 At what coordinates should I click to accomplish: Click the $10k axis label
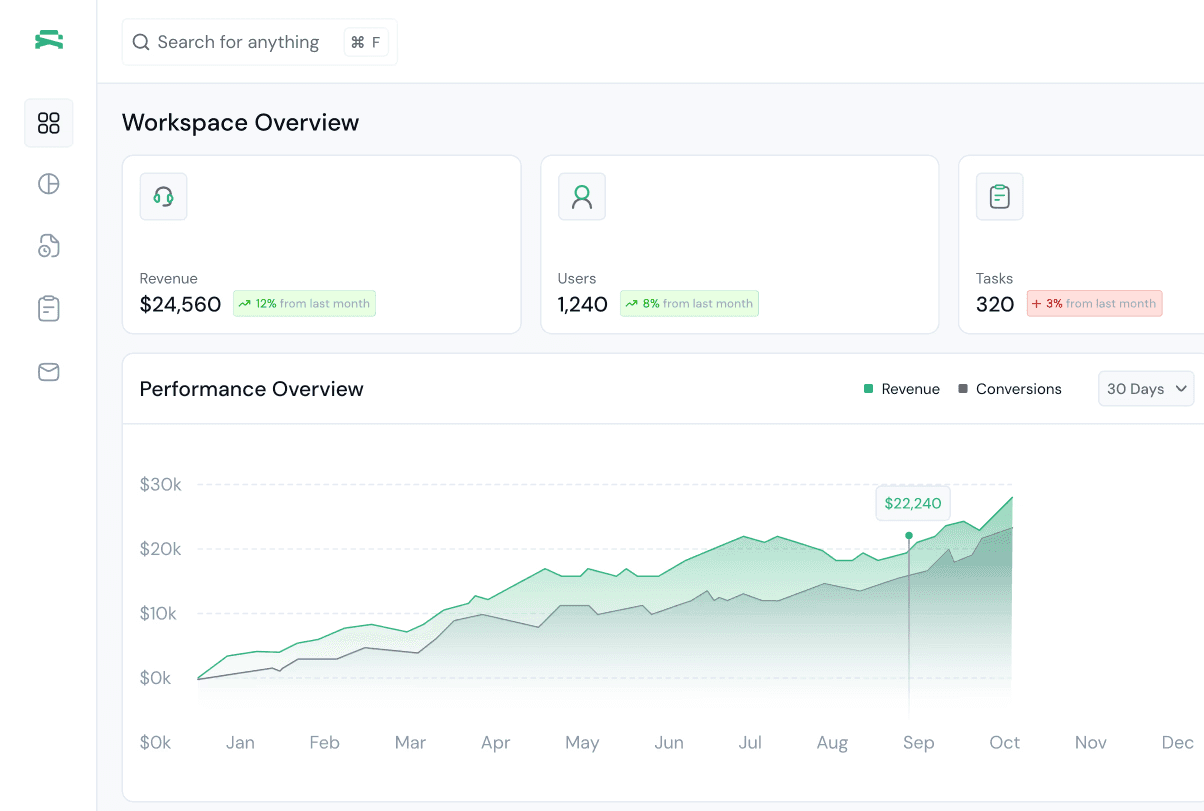[158, 614]
